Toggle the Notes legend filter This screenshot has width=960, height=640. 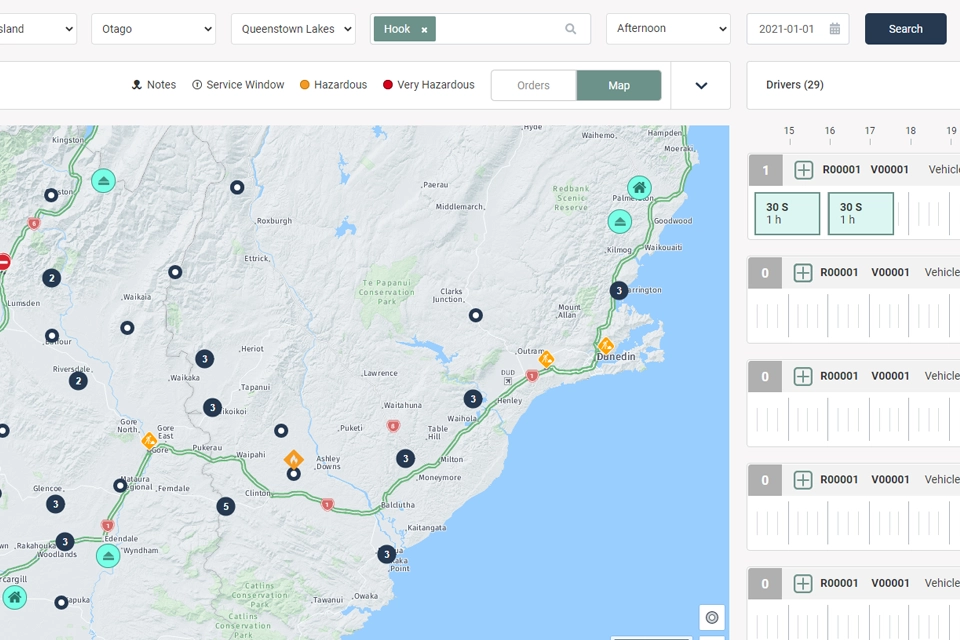click(x=153, y=85)
